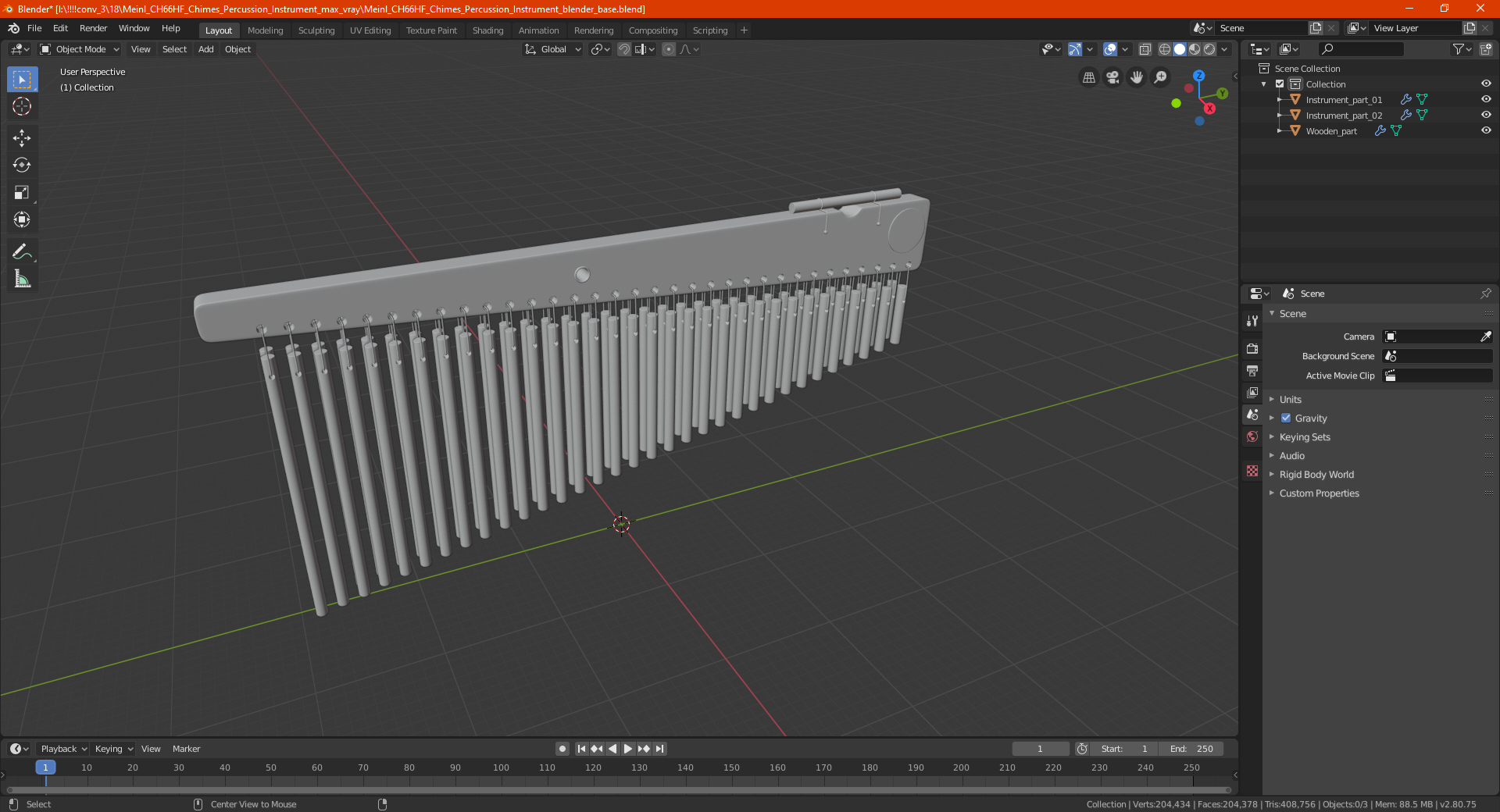
Task: Toggle perspective/orthographic grid view icon
Action: pos(1088,77)
